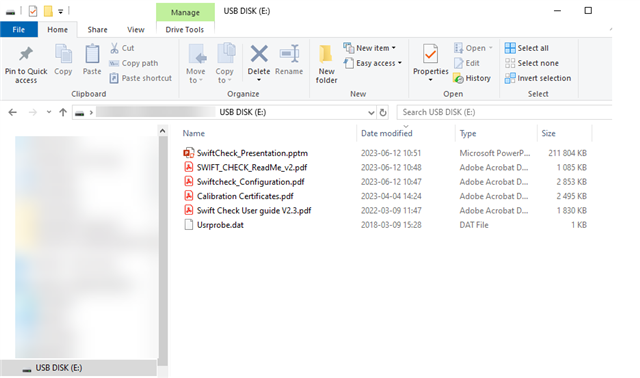Screen dimensions: 640x378
Task: Click the Rename icon
Action: click(x=289, y=54)
